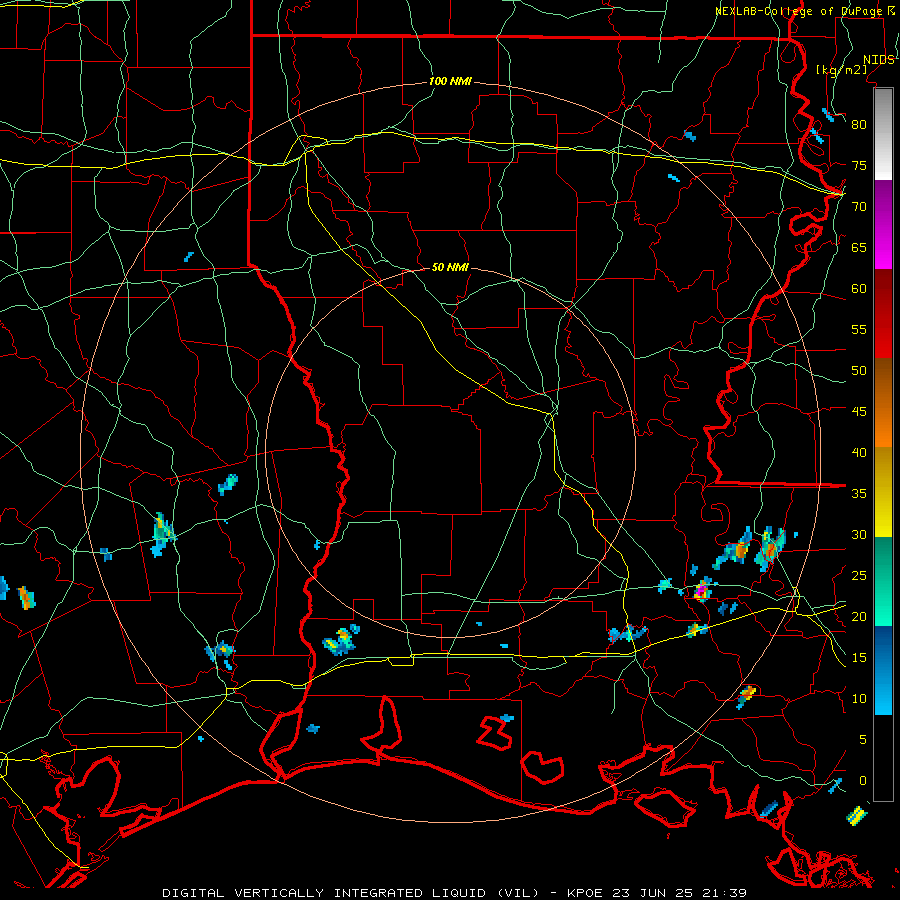Click the 40 value on color scale

[859, 452]
